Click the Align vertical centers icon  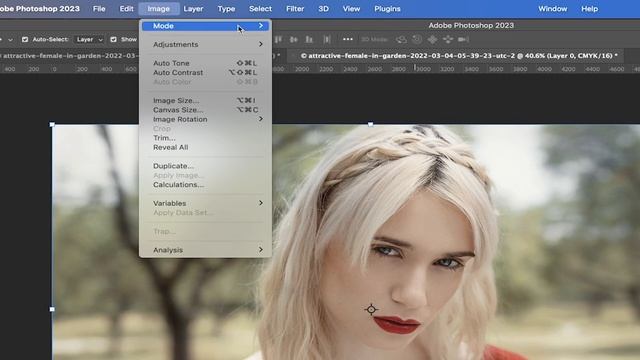[x=293, y=40]
